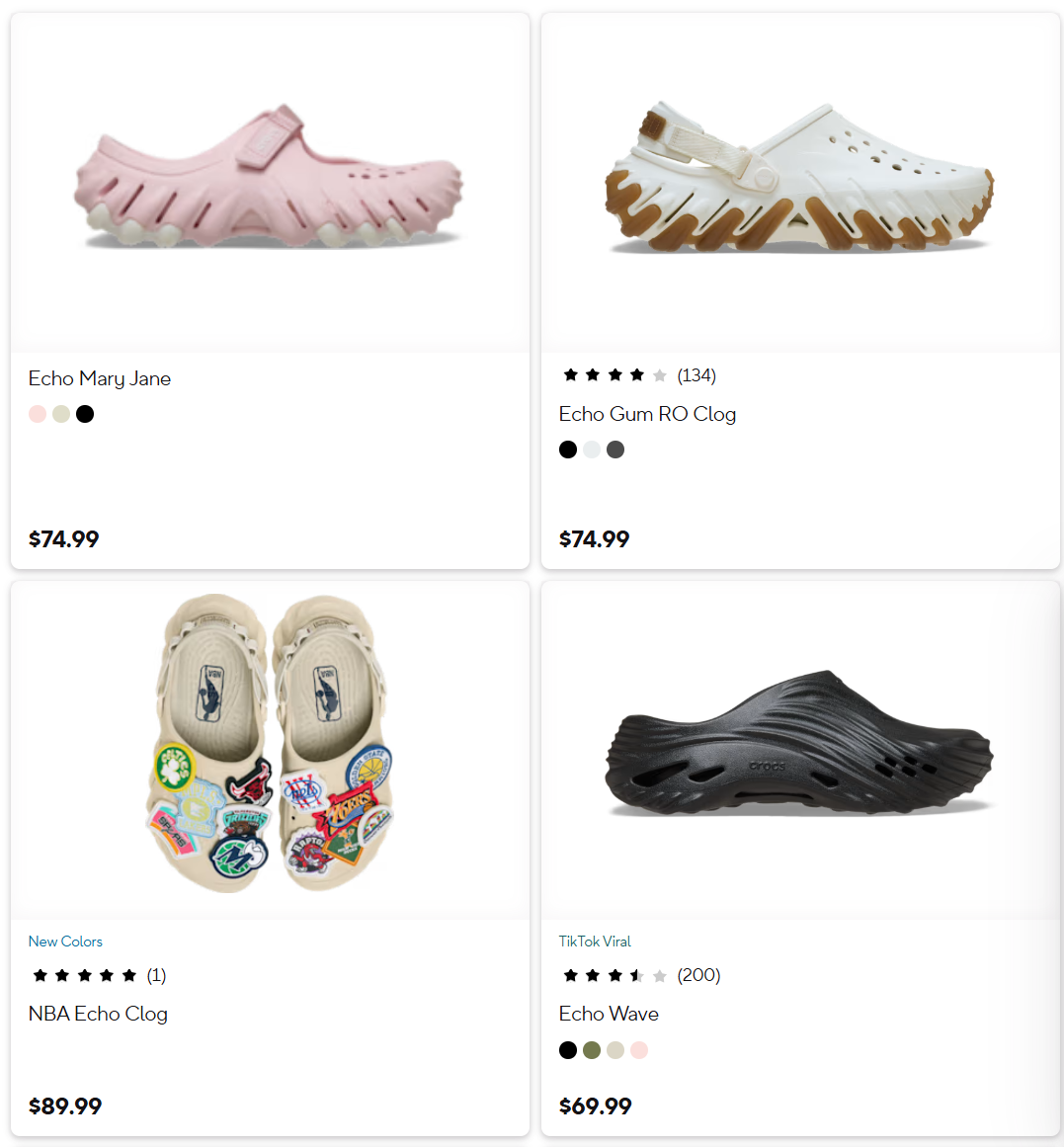Pick the black swatch for Echo Mary Jane
The height and width of the screenshot is (1147, 1064).
(85, 414)
